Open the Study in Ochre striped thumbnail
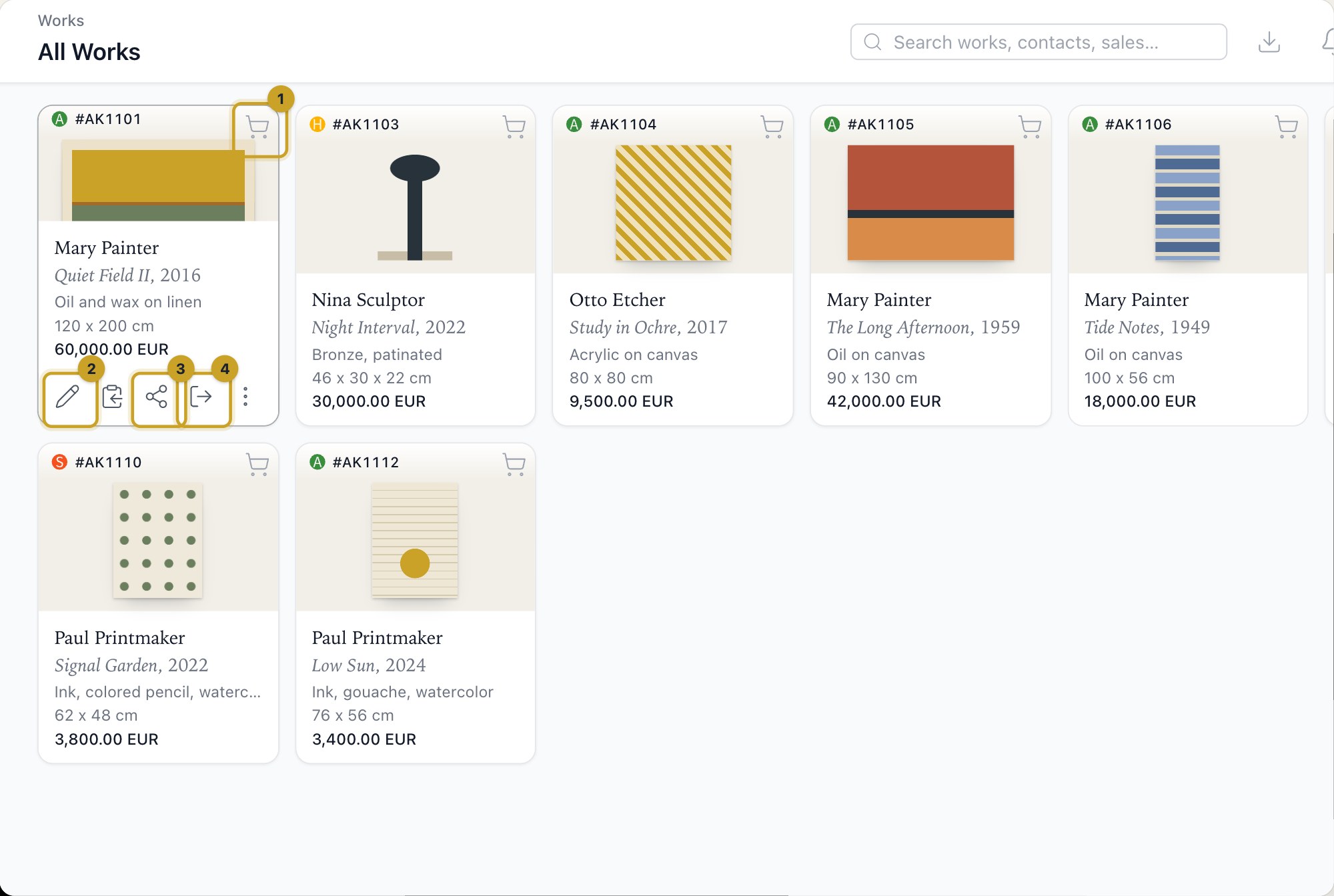Viewport: 1334px width, 896px height. pos(673,203)
